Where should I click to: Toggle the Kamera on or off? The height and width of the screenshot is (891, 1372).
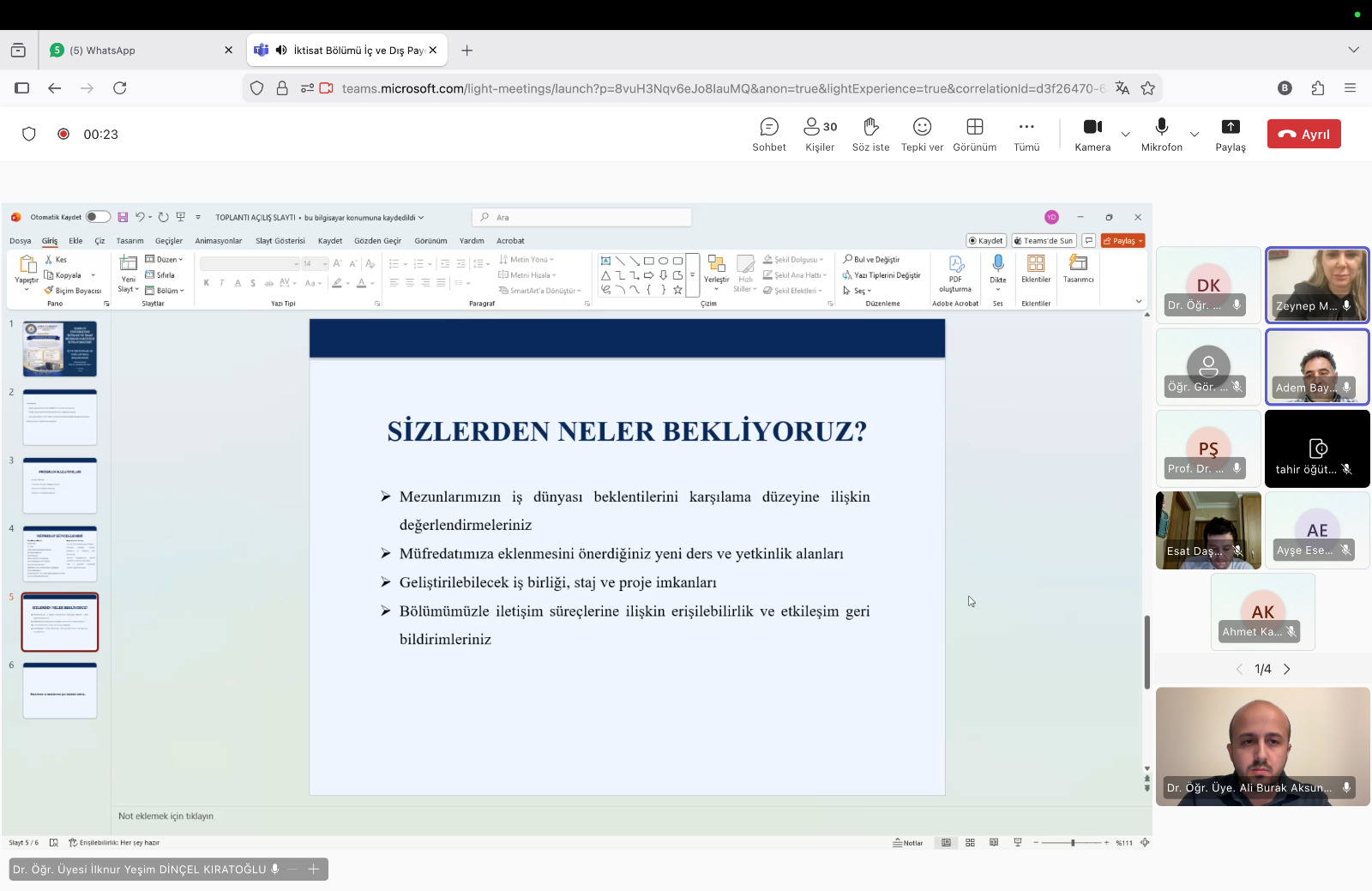[1092, 135]
